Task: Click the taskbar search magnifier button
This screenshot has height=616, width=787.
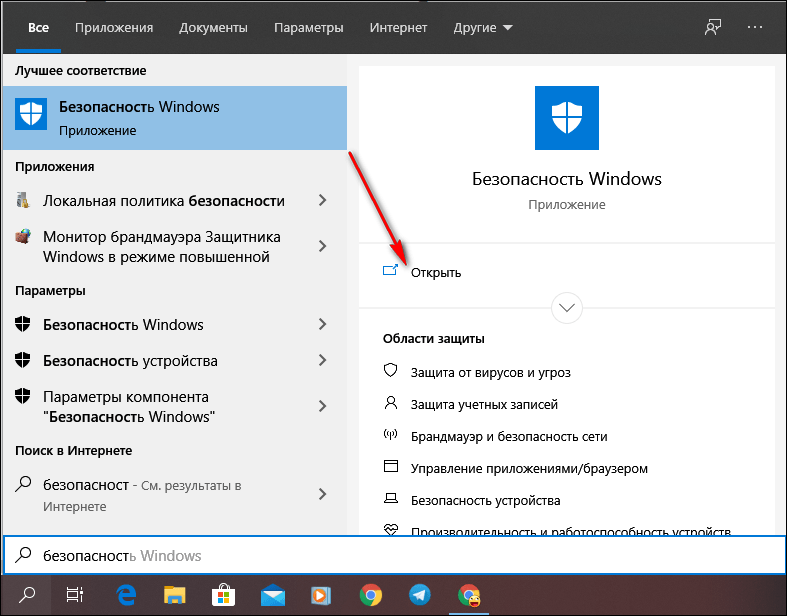Action: pyautogui.click(x=27, y=595)
